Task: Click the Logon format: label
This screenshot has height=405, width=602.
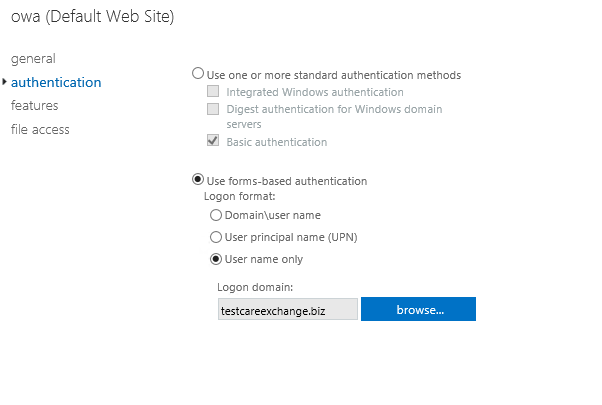Action: point(240,196)
